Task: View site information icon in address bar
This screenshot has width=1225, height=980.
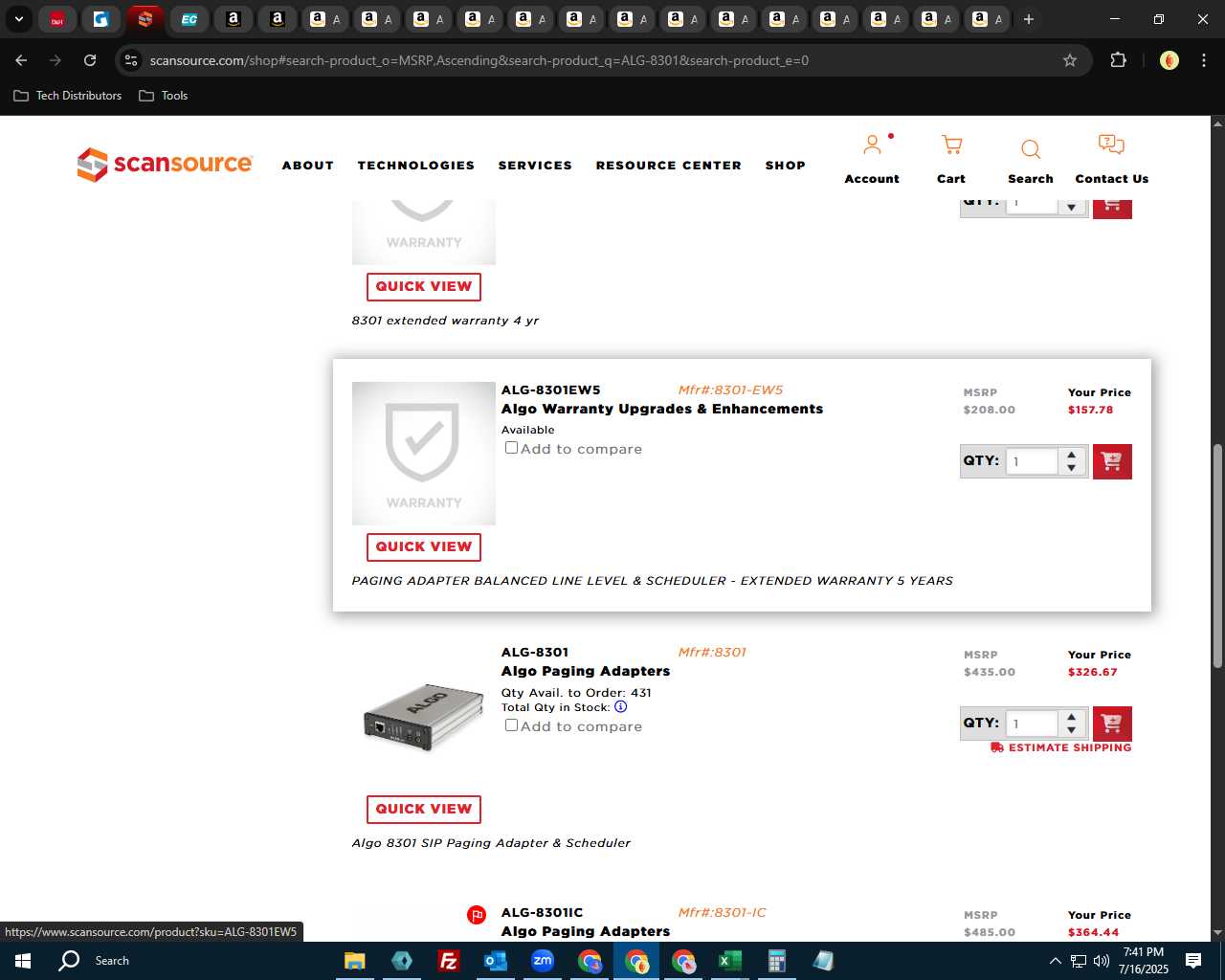Action: [x=131, y=60]
